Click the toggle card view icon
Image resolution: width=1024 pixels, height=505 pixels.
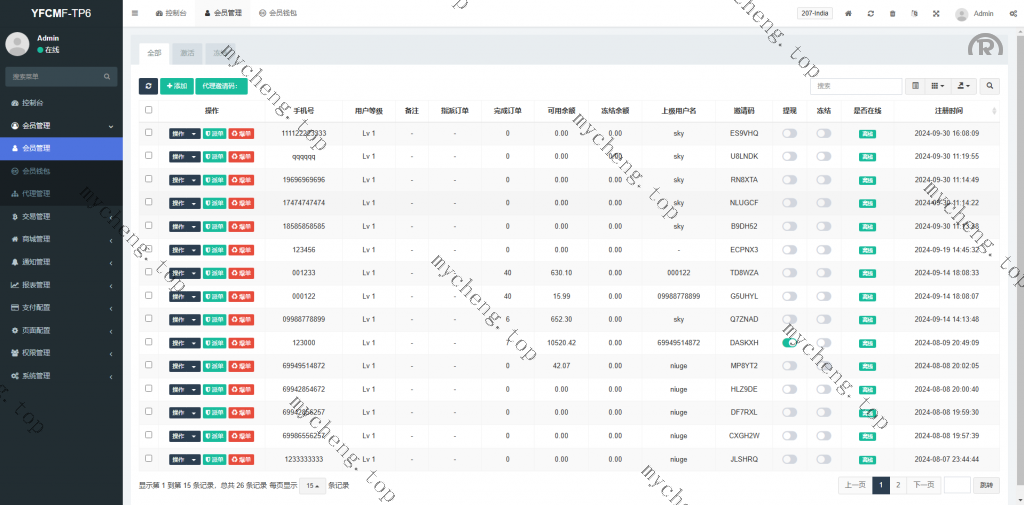[914, 87]
